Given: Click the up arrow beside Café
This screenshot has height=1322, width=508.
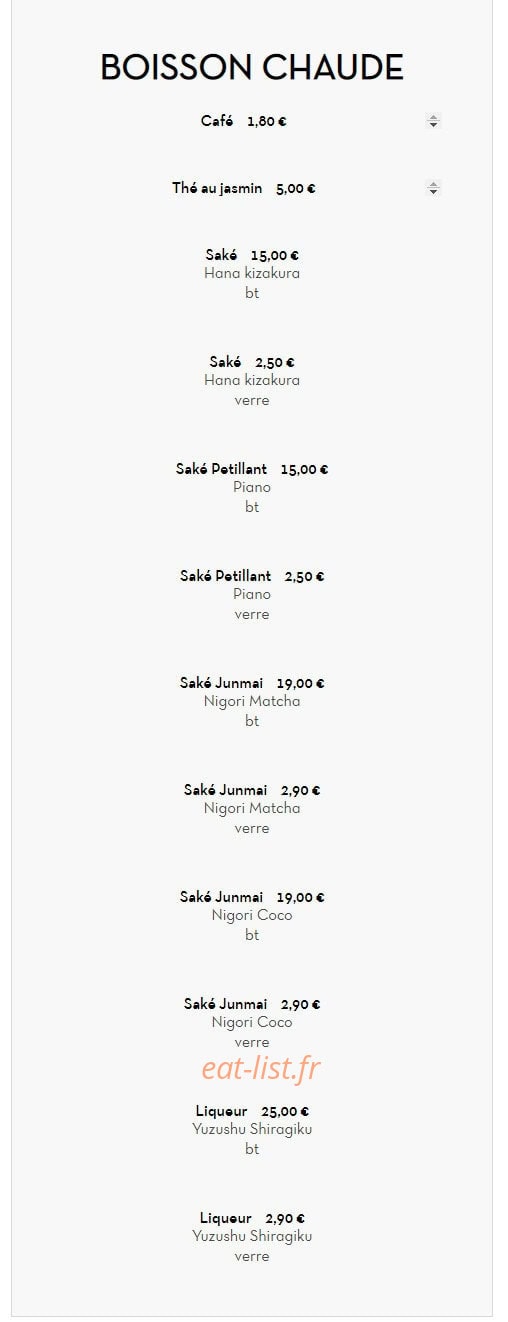Looking at the screenshot, I should 433,118.
